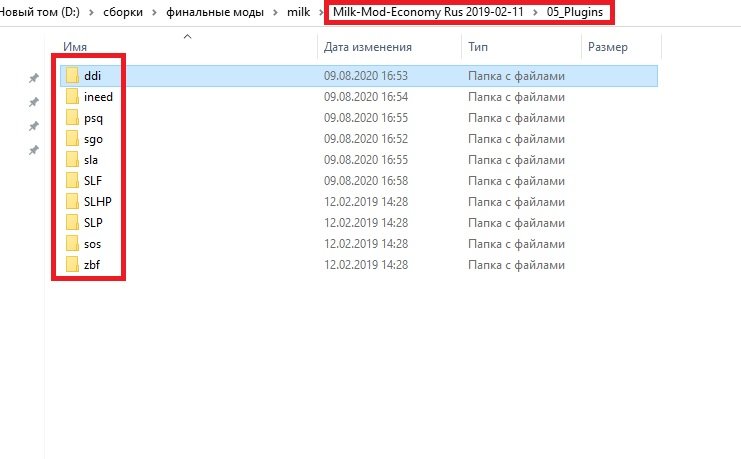Navigate to 'milk' in the address bar
The width and height of the screenshot is (741, 459).
(297, 14)
